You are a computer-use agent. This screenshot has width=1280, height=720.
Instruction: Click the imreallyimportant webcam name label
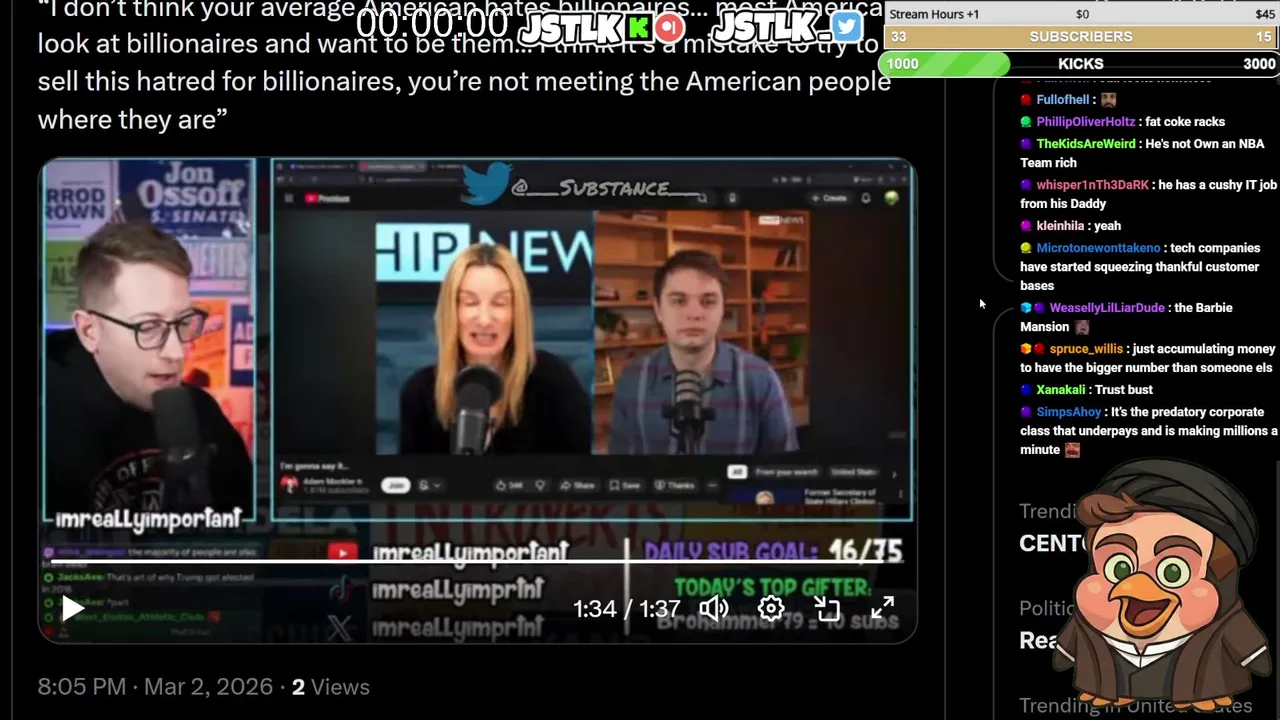pyautogui.click(x=148, y=519)
